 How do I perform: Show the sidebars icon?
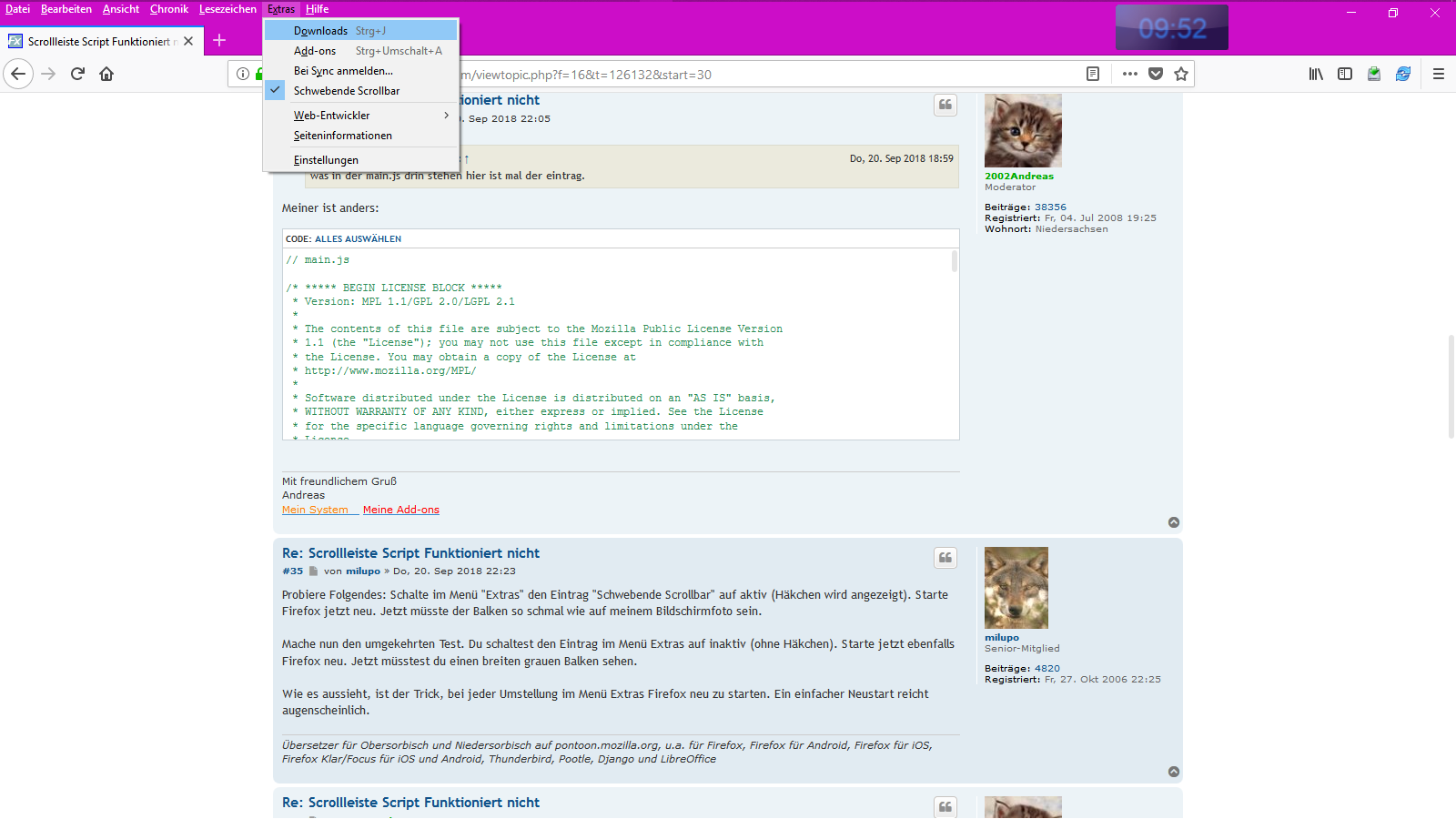[x=1345, y=74]
